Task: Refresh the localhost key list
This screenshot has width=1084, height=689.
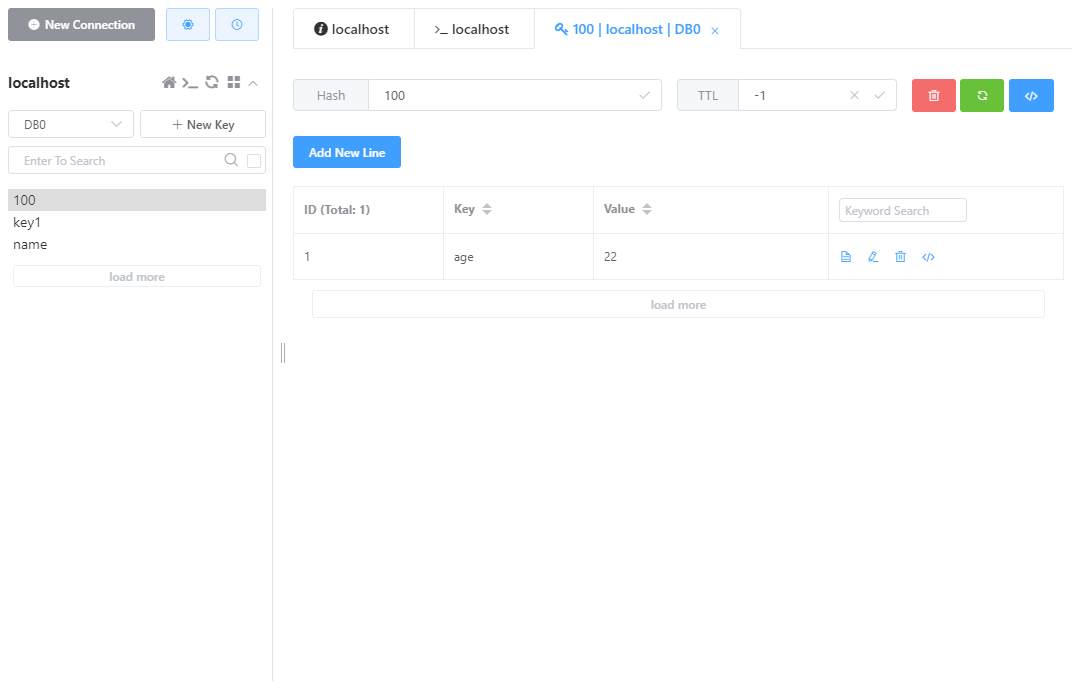Action: pos(212,82)
